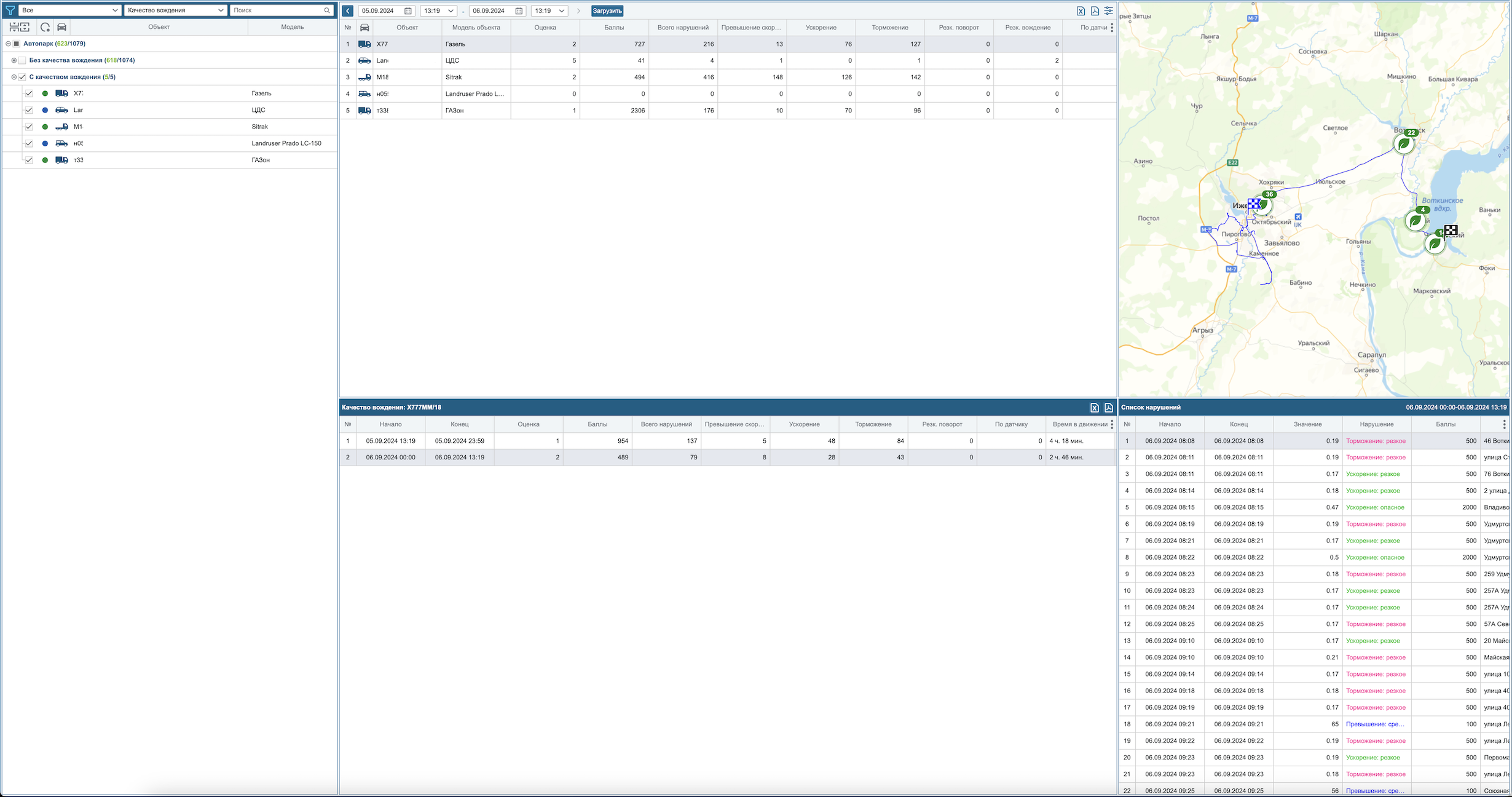Uncheck the Газель vehicle checkbox
Image resolution: width=1512 pixels, height=797 pixels.
29,93
